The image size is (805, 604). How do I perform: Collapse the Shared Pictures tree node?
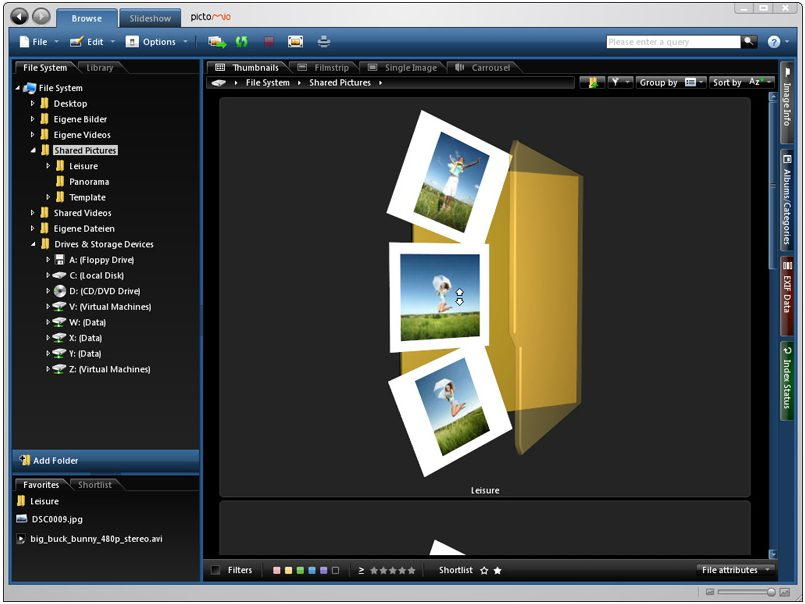[33, 151]
